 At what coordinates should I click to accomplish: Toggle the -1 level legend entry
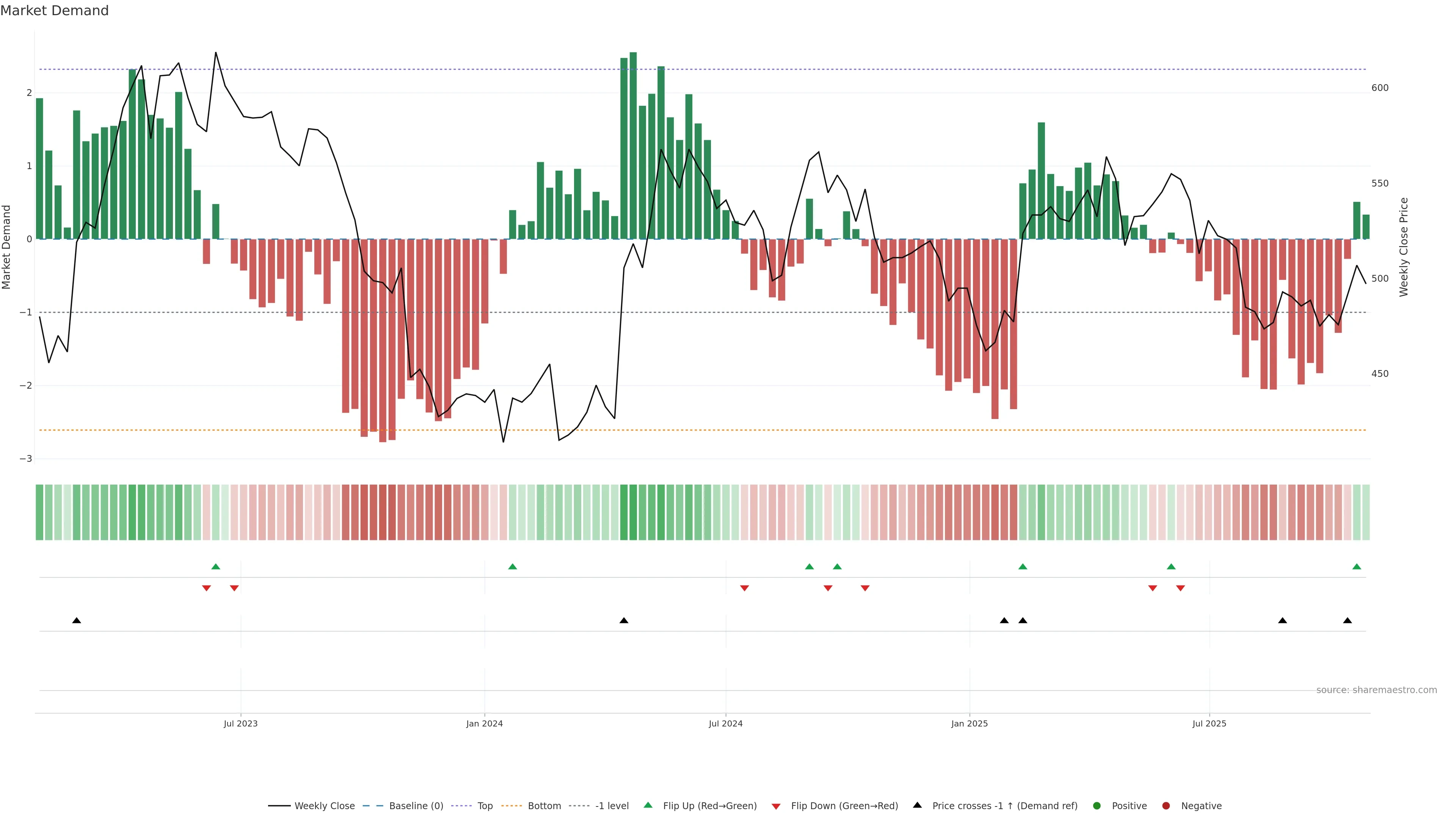612,805
